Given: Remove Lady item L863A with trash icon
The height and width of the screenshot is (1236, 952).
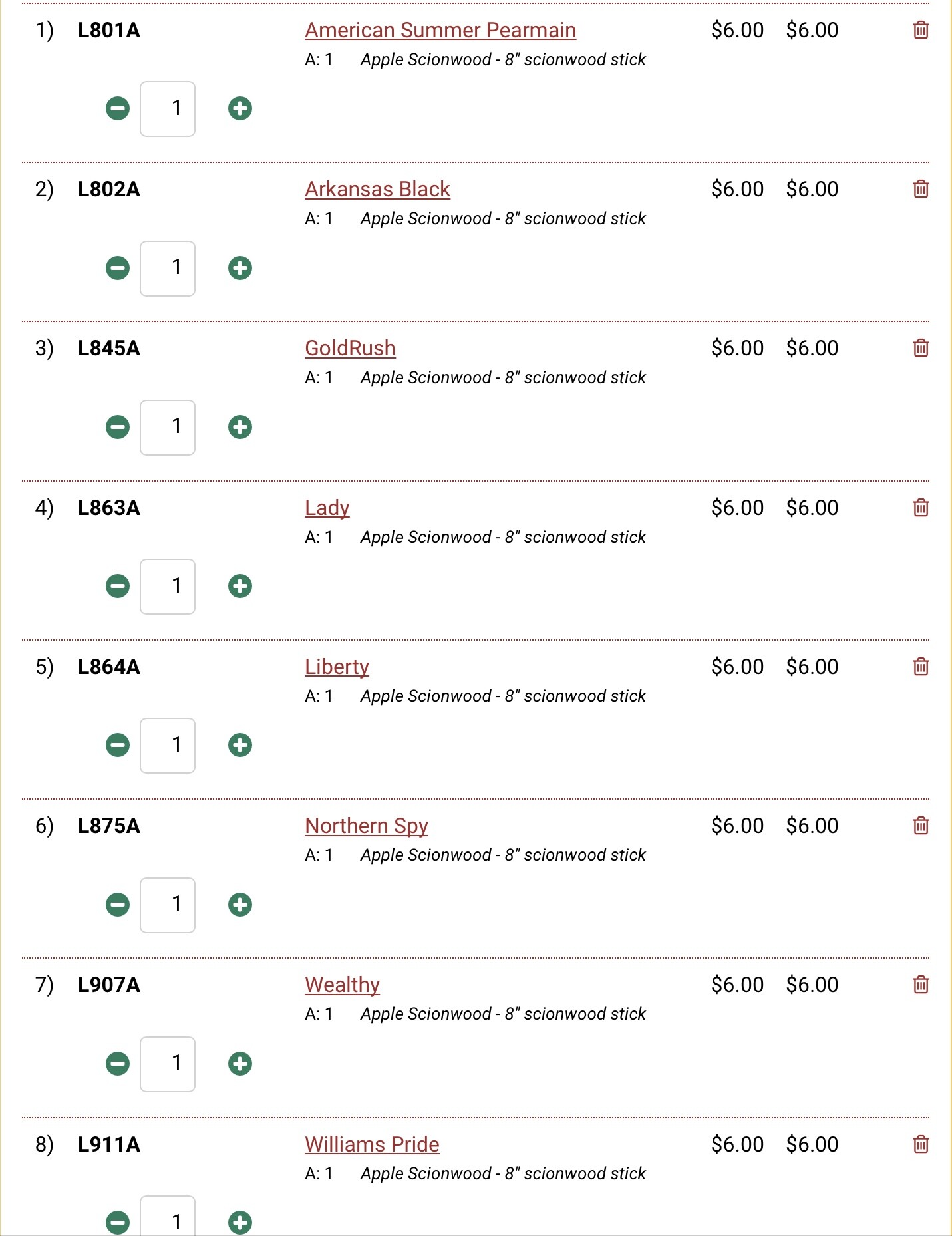Looking at the screenshot, I should pos(921,508).
